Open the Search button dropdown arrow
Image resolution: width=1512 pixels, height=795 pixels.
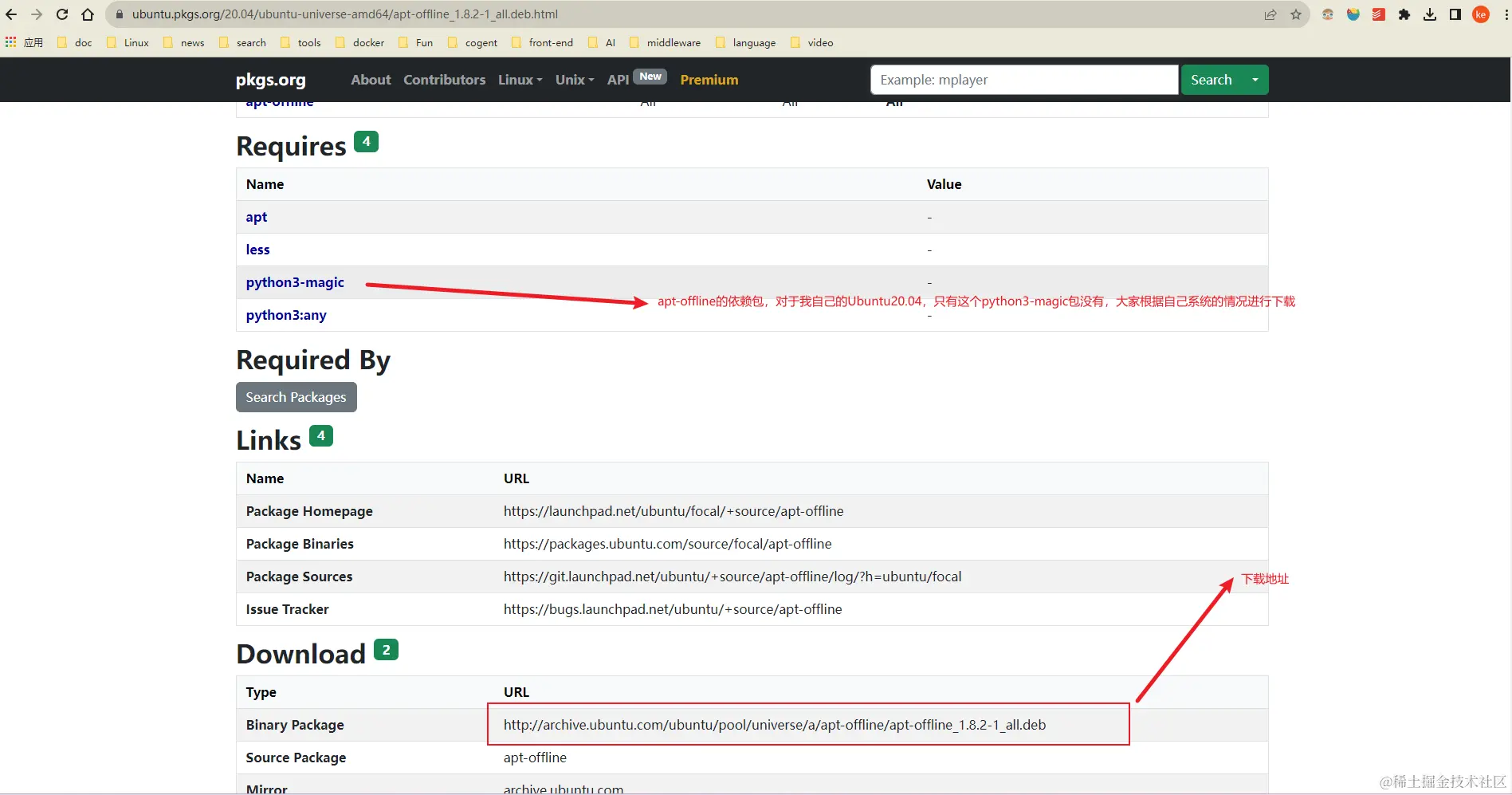tap(1255, 80)
